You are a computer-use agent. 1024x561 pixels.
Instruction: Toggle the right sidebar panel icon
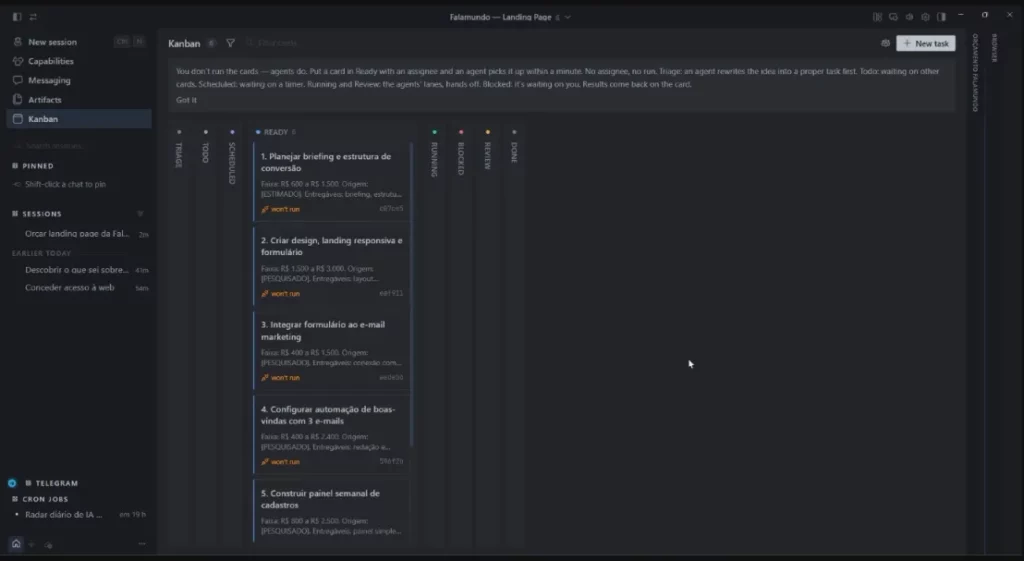pyautogui.click(x=941, y=17)
